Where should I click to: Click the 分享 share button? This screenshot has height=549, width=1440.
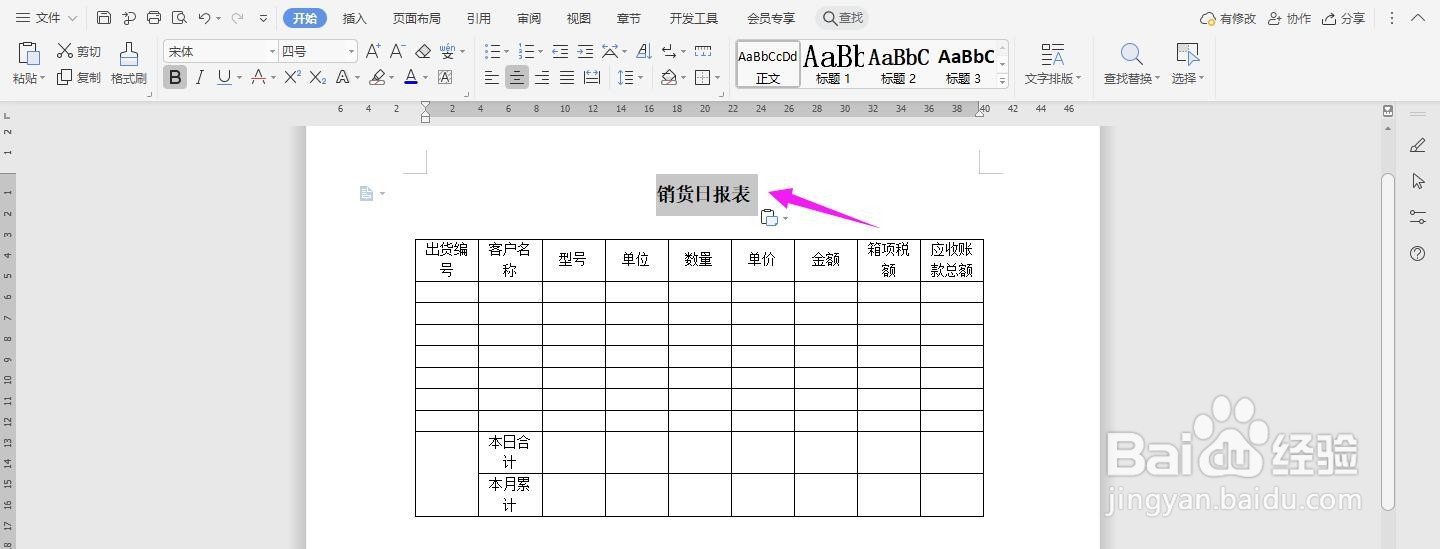(1343, 18)
